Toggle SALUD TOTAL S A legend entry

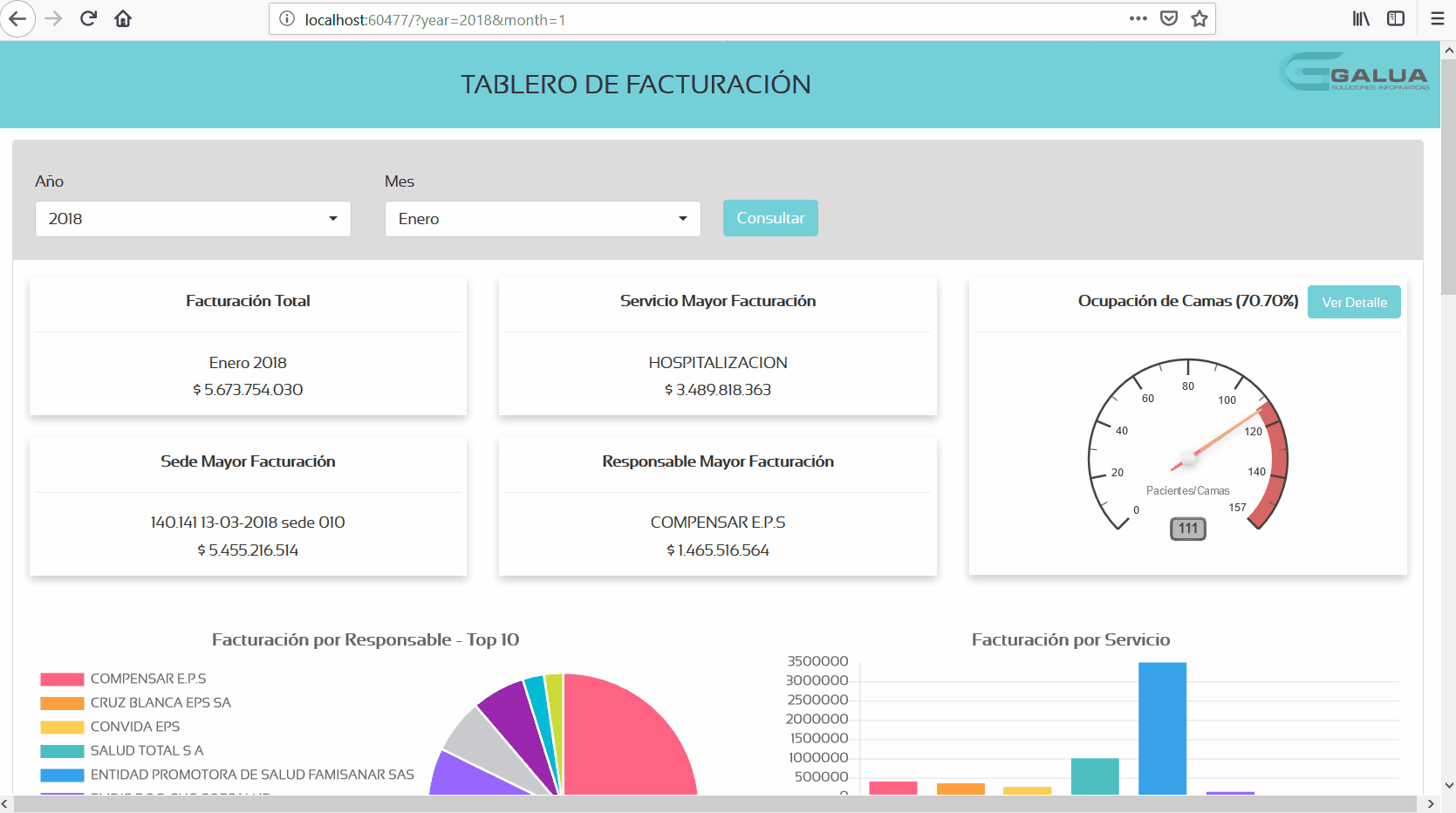click(147, 751)
